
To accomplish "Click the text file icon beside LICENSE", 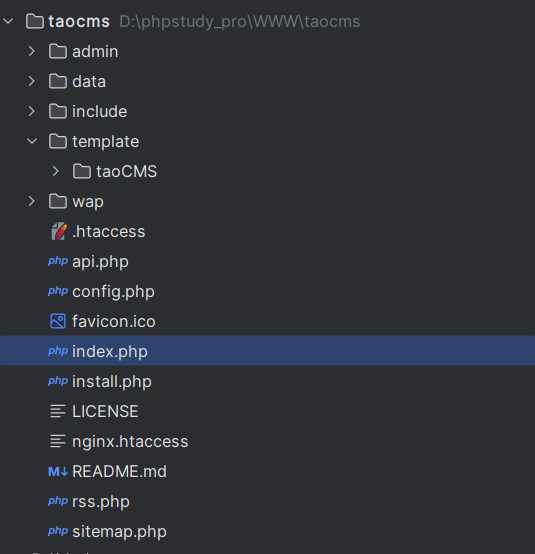I will (58, 411).
